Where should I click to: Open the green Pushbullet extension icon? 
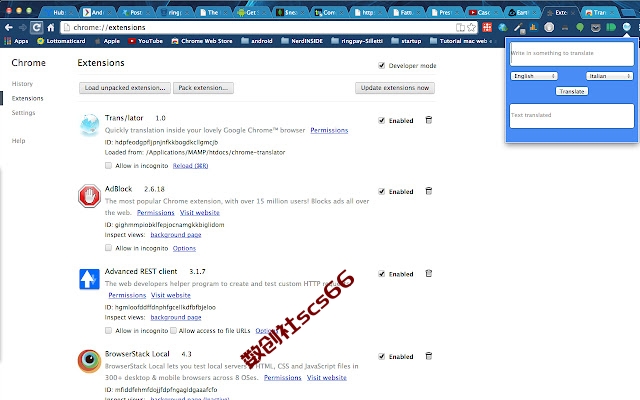[611, 27]
